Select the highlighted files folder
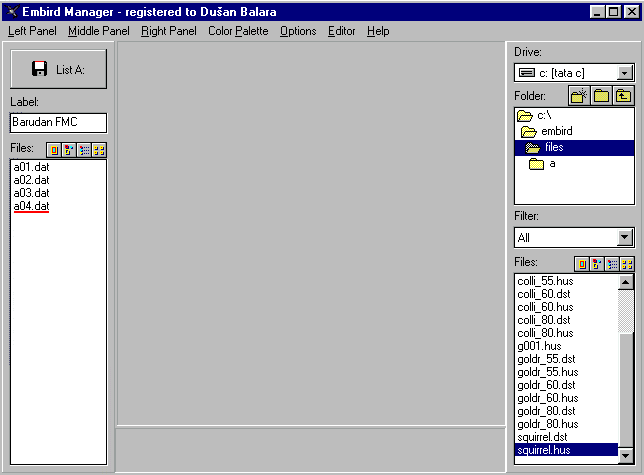The image size is (644, 475). (574, 147)
